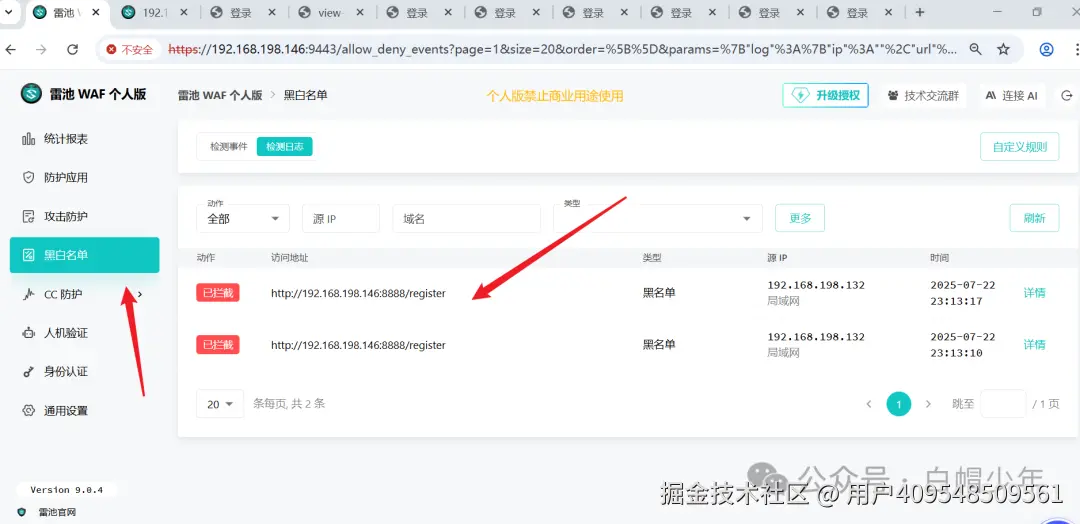Click the 身份认证 key icon

coord(28,372)
